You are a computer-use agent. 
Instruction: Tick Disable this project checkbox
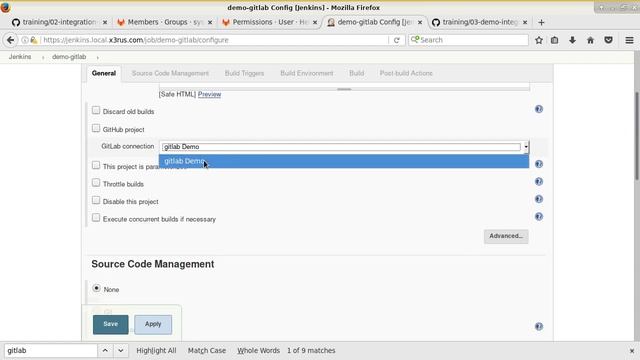(96, 200)
